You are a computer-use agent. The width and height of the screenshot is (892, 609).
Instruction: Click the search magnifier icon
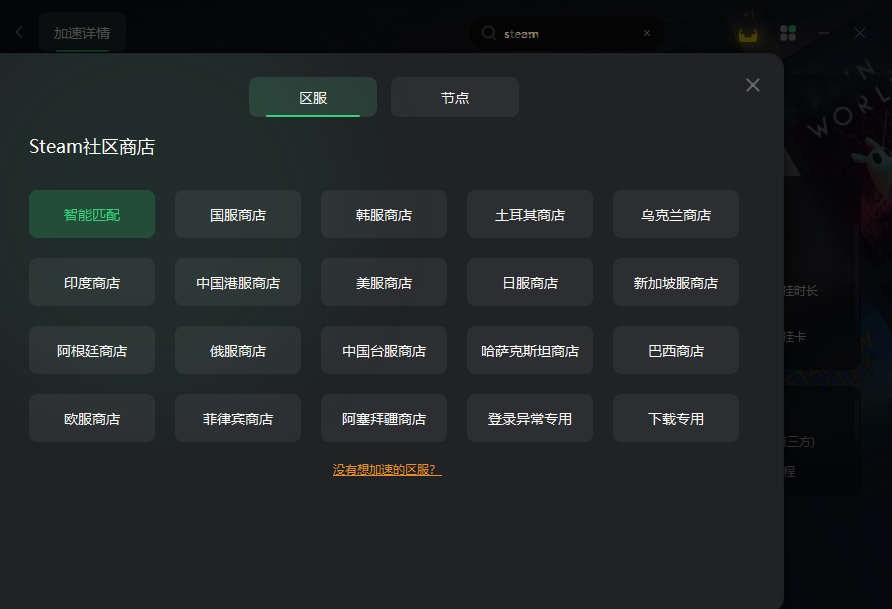[x=488, y=33]
